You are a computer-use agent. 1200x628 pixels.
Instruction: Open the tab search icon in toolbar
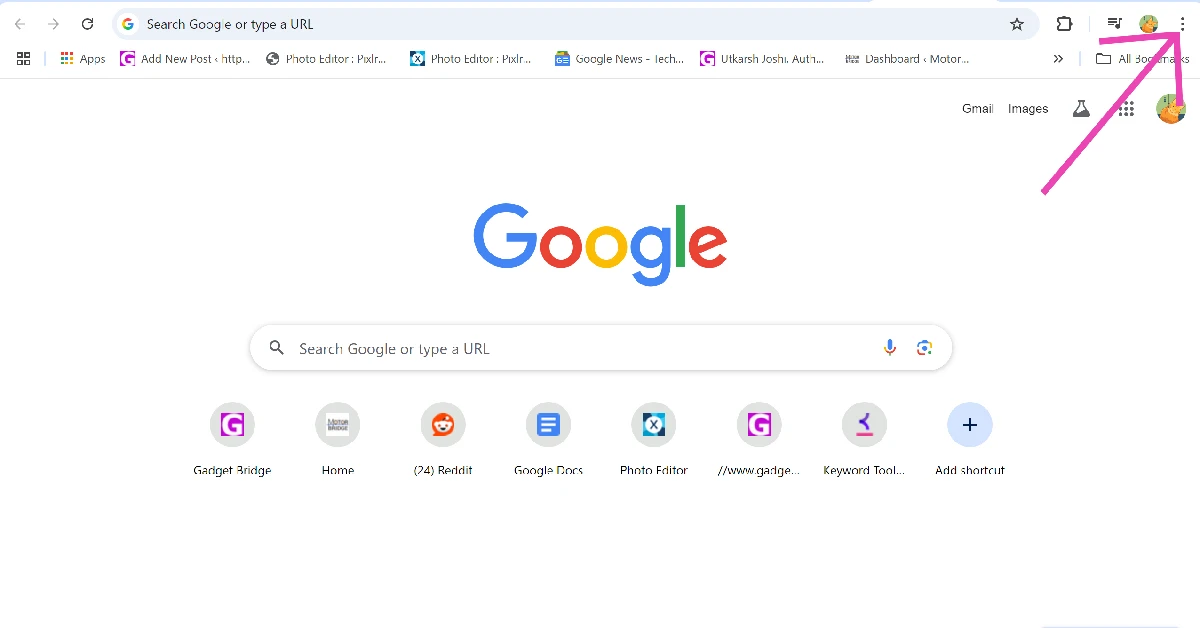(x=1114, y=23)
